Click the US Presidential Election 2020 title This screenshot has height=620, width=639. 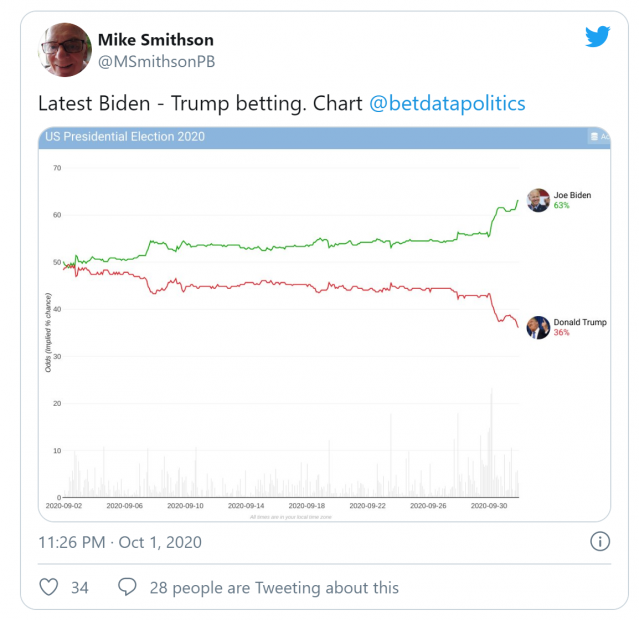tap(125, 137)
